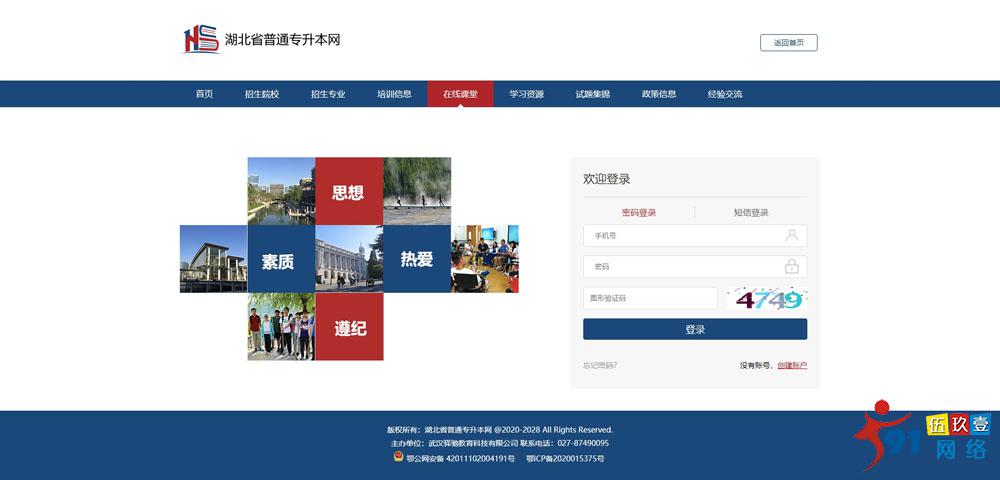Click the red 遵纪 tile
The width and height of the screenshot is (1000, 480).
pyautogui.click(x=349, y=326)
